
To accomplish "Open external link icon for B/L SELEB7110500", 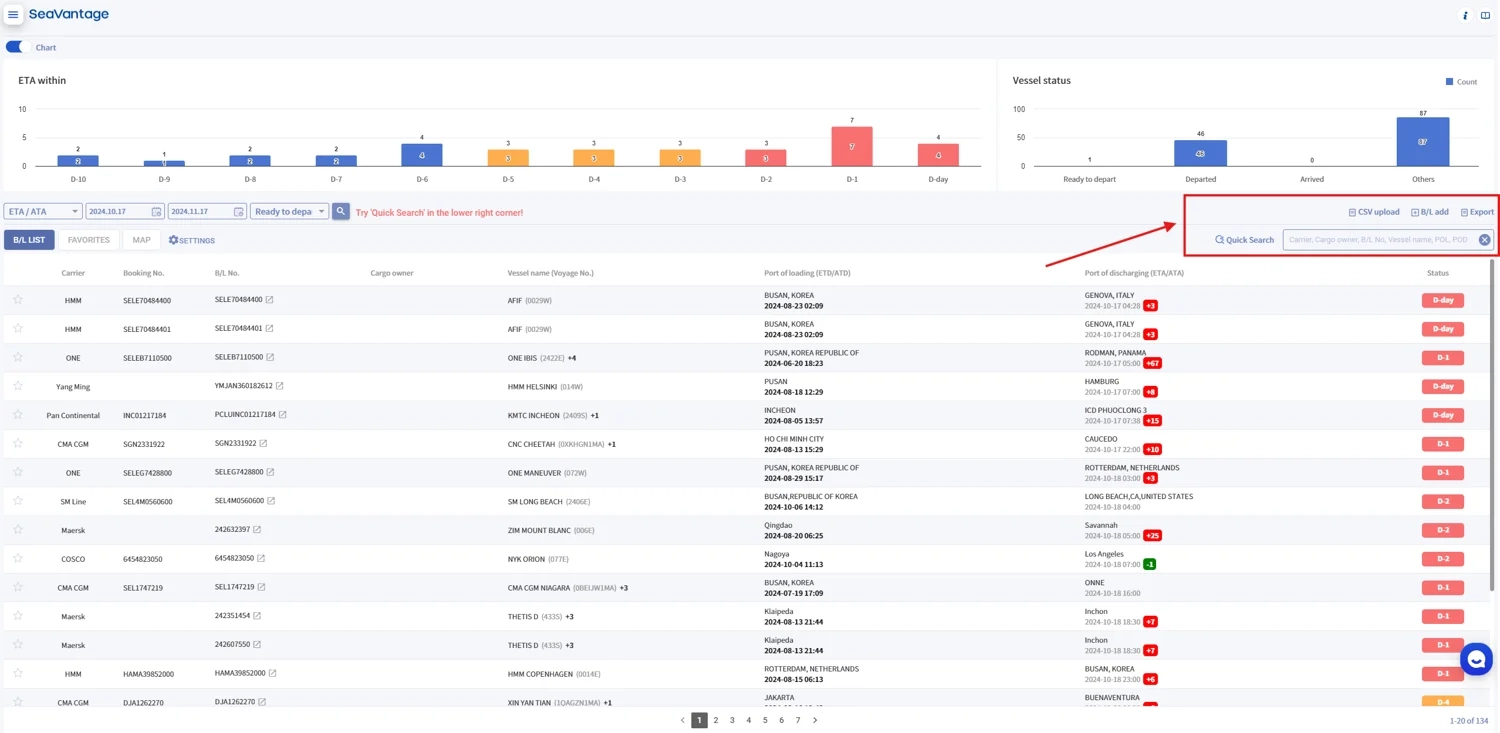I will [x=271, y=357].
